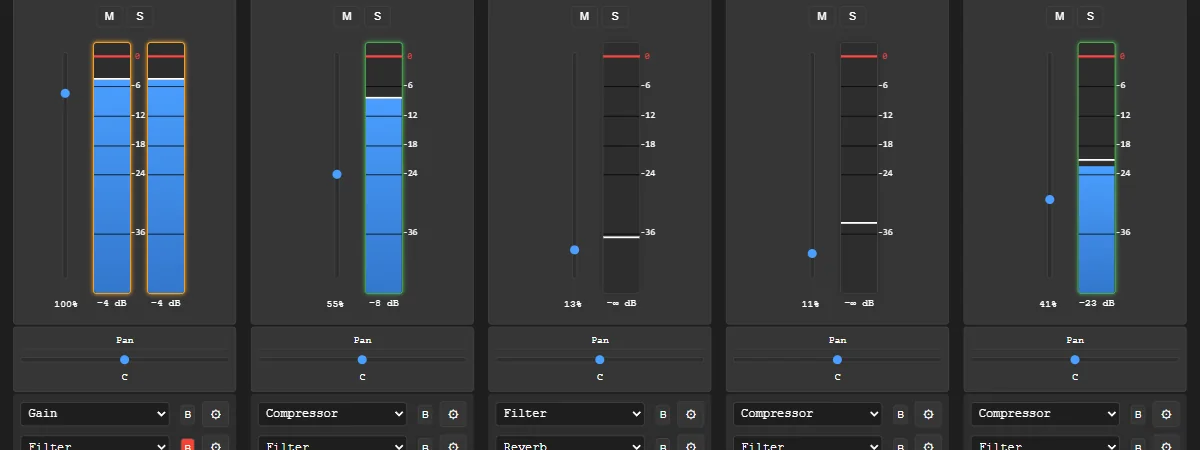Mute the channel at 13% volume
The image size is (1200, 450).
coord(584,16)
